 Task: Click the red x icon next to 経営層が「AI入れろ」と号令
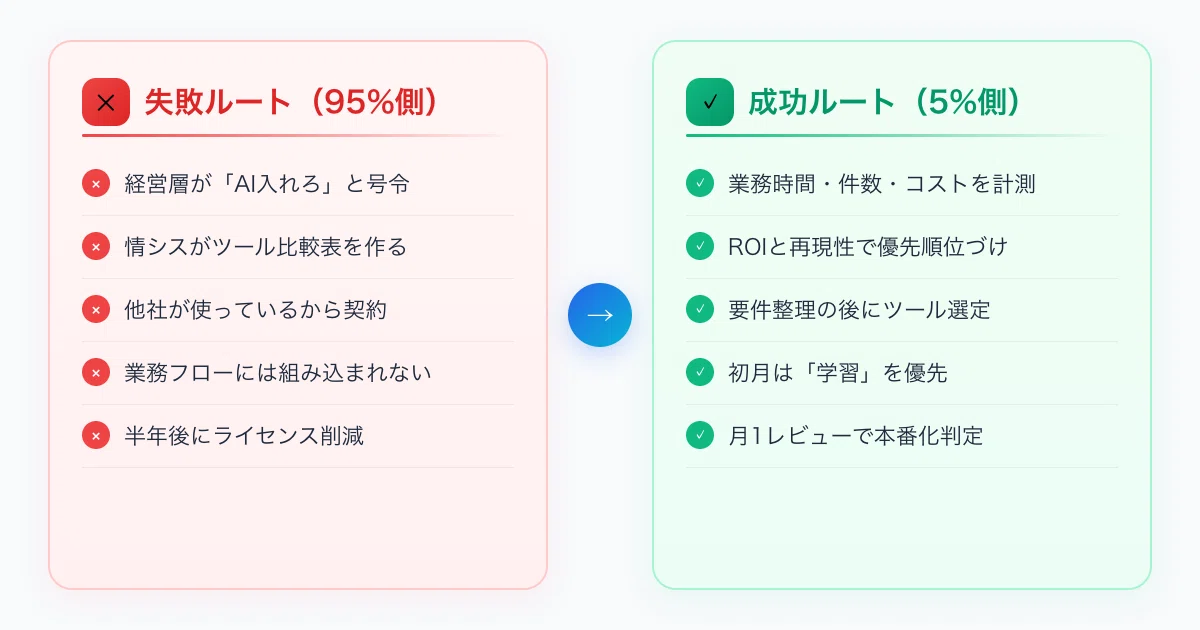(x=96, y=184)
